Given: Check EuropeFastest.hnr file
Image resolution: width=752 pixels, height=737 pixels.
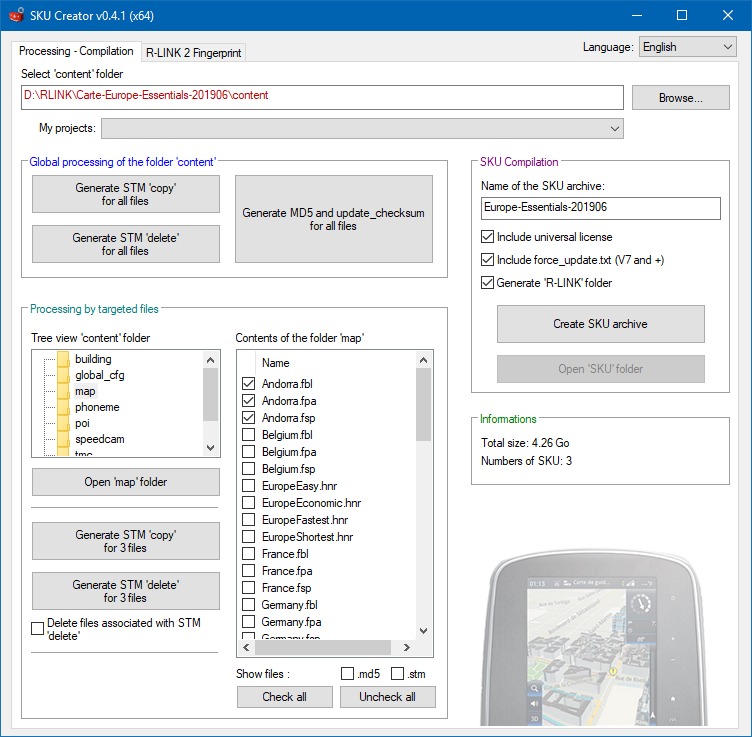Looking at the screenshot, I should coord(248,520).
